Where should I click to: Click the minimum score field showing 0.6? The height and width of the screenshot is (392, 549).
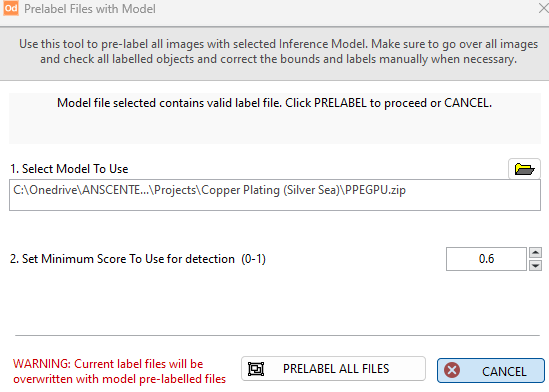(x=486, y=259)
